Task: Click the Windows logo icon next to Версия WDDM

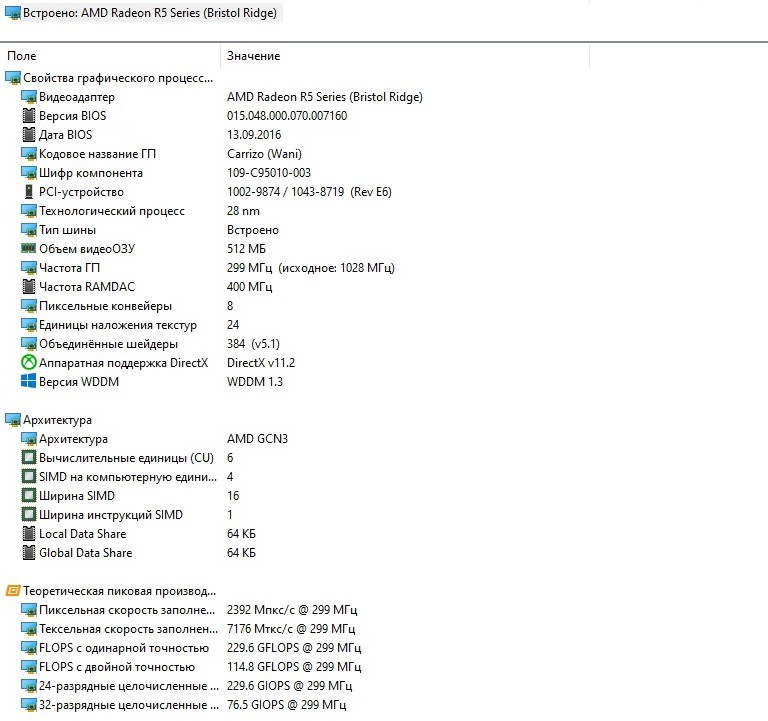Action: [x=29, y=382]
